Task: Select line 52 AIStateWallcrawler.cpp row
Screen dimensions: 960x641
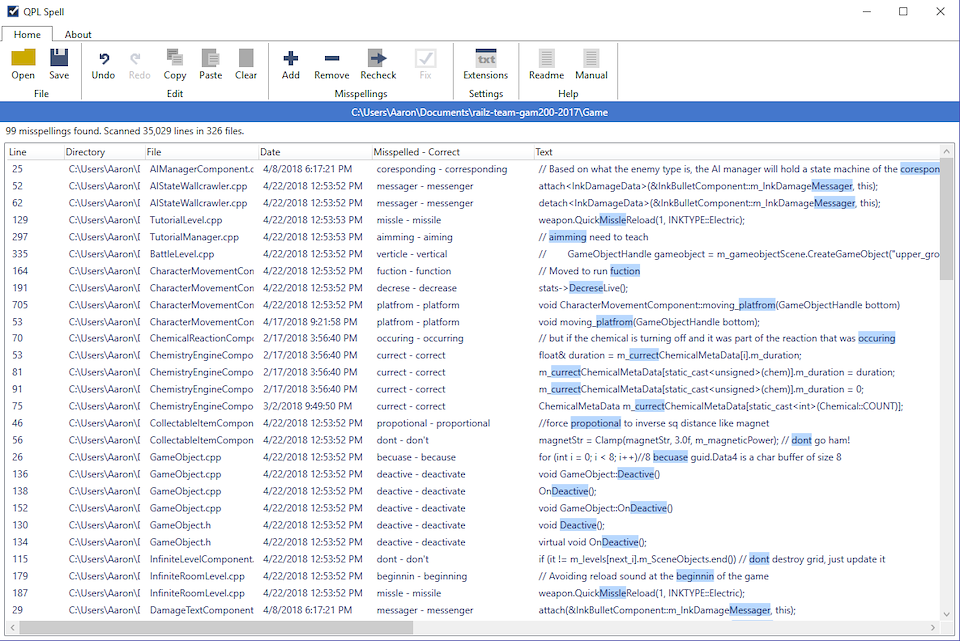Action: click(473, 186)
